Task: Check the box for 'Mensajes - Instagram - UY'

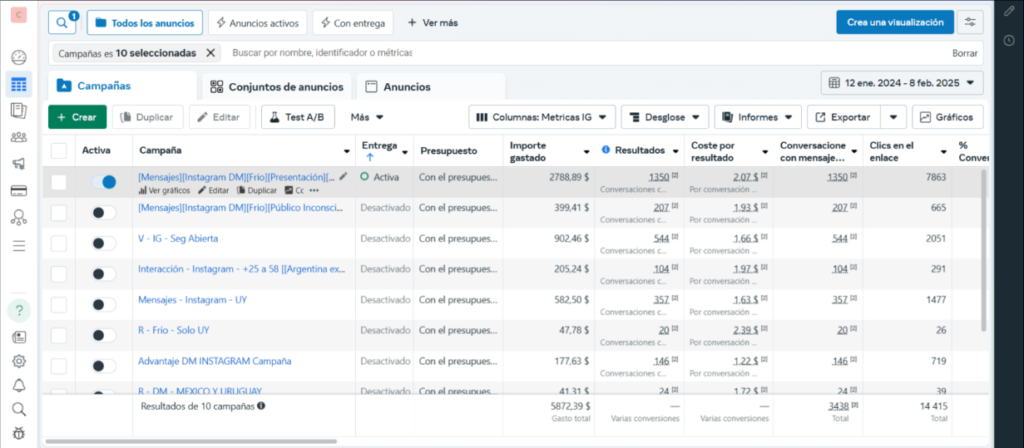Action: pyautogui.click(x=59, y=305)
